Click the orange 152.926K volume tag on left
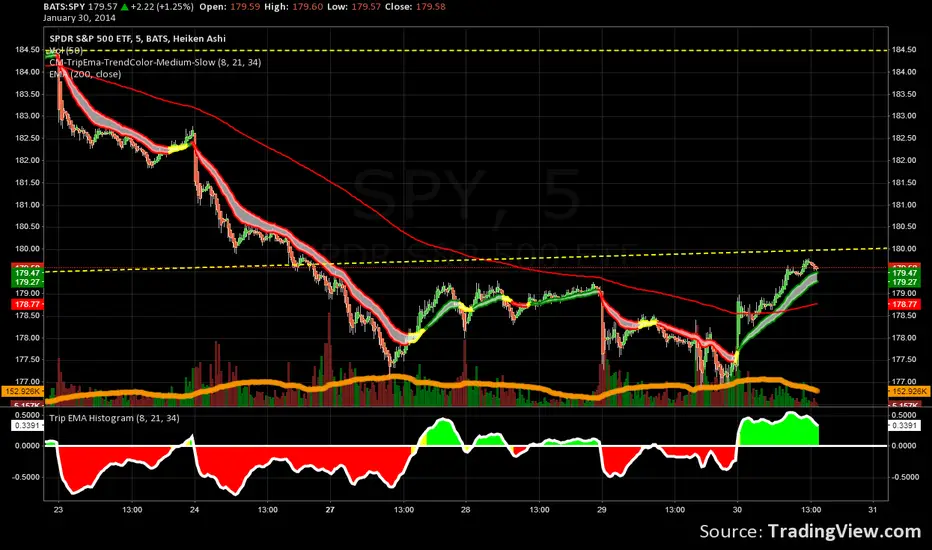This screenshot has height=550, width=932. coord(22,391)
